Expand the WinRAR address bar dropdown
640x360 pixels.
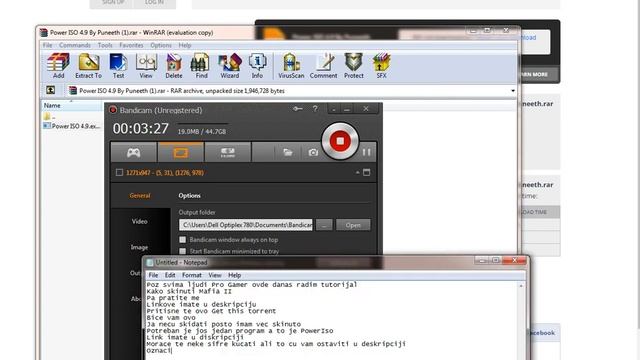point(513,91)
